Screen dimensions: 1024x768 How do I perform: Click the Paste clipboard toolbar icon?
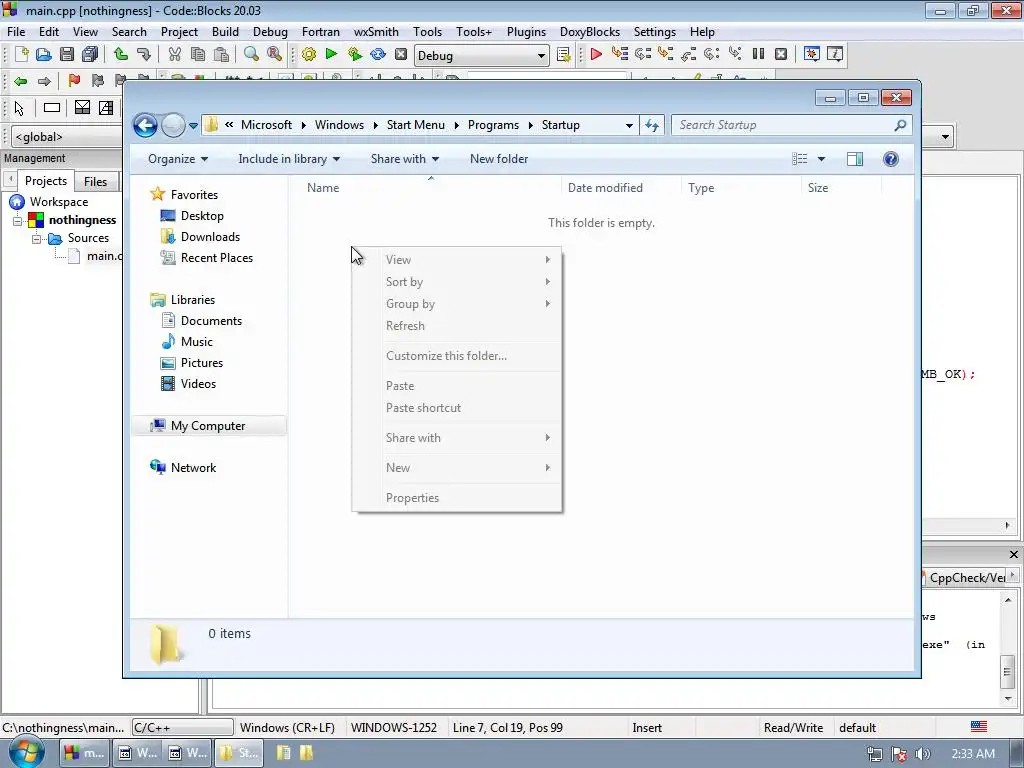tap(221, 54)
